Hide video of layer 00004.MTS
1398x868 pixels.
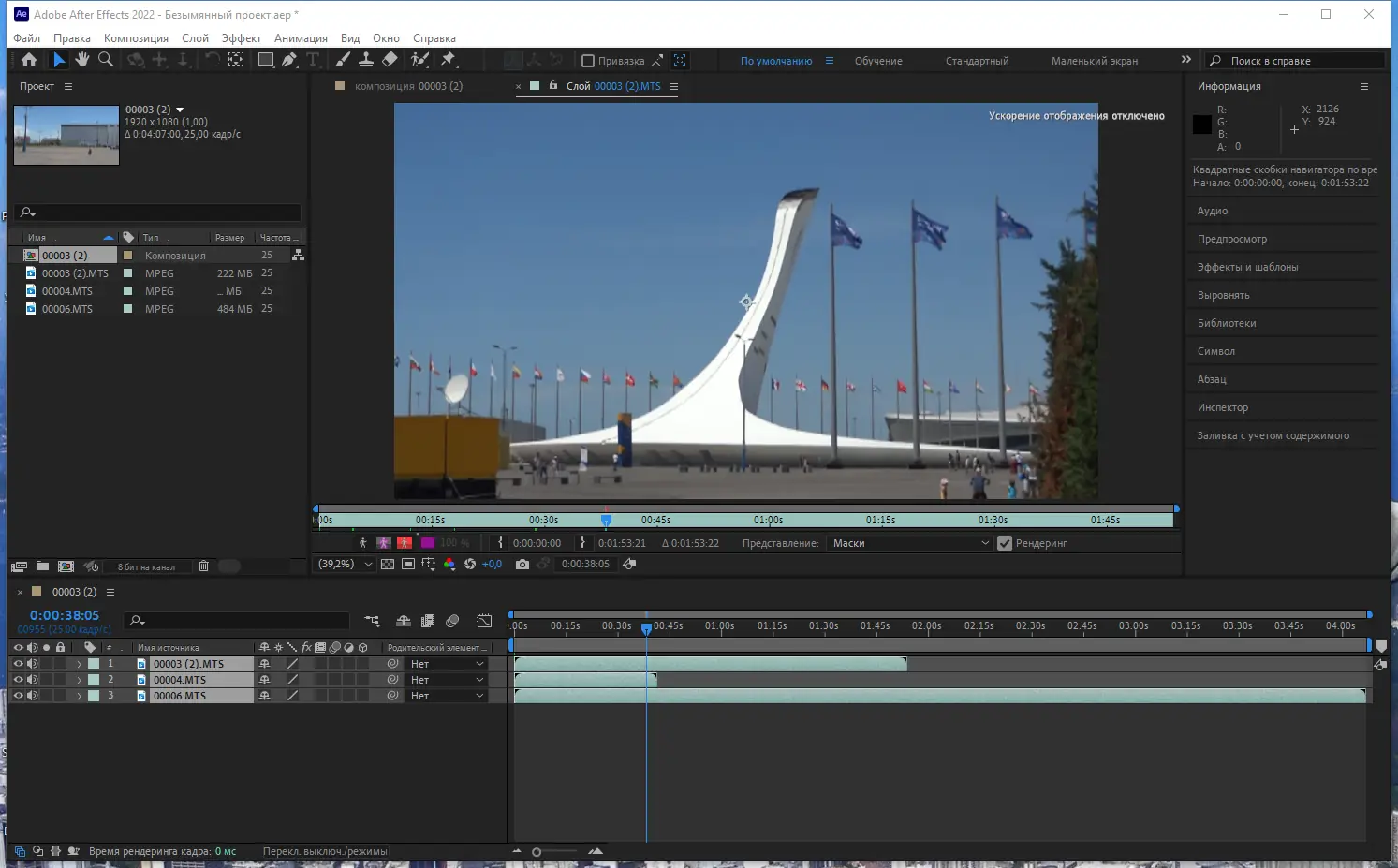pos(18,680)
